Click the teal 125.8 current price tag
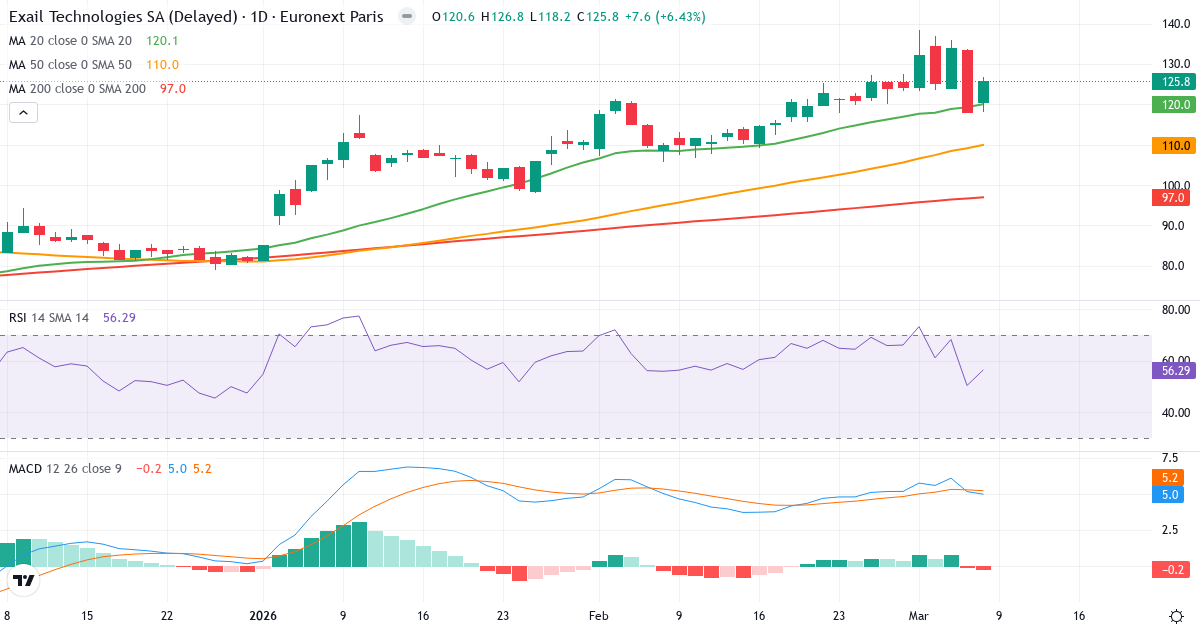Screen dimensions: 1200x630 [x=1171, y=82]
